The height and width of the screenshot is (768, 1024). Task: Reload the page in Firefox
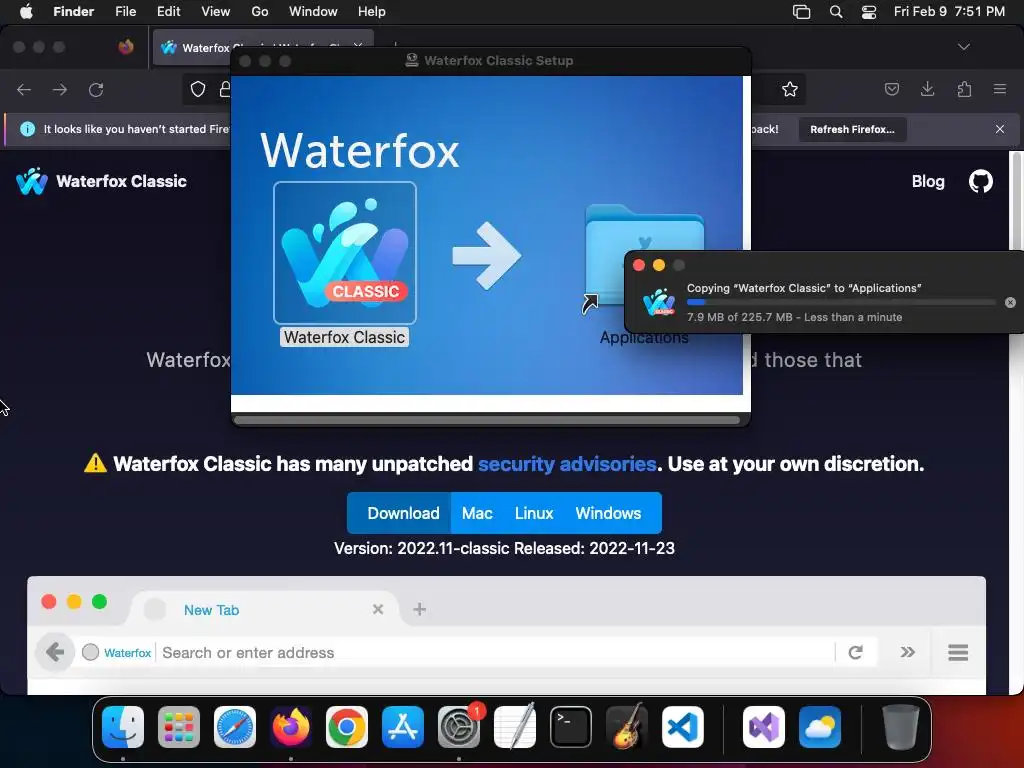pos(96,89)
